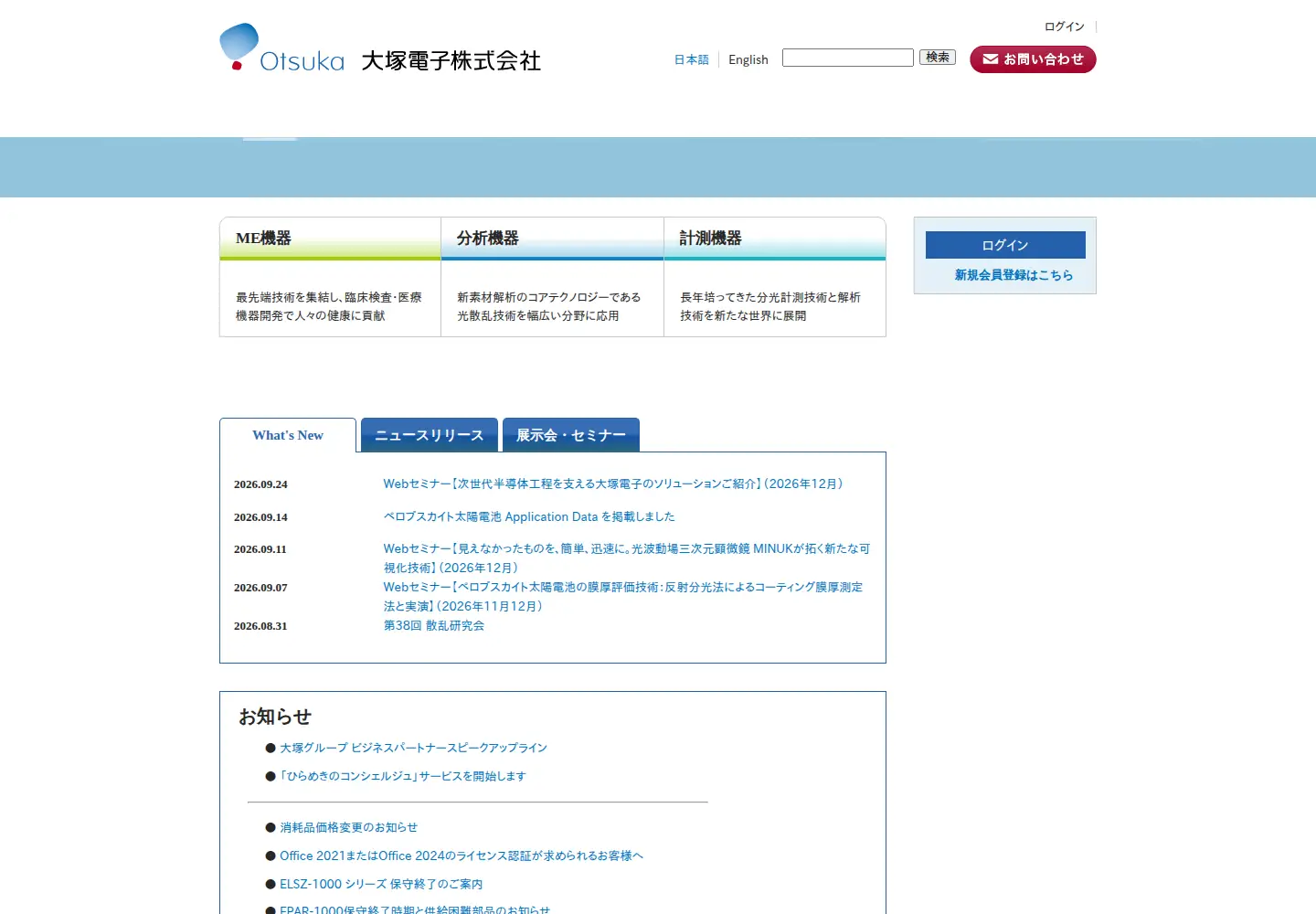Open the 膜厚評価技術 Webセミナー news link

(623, 596)
